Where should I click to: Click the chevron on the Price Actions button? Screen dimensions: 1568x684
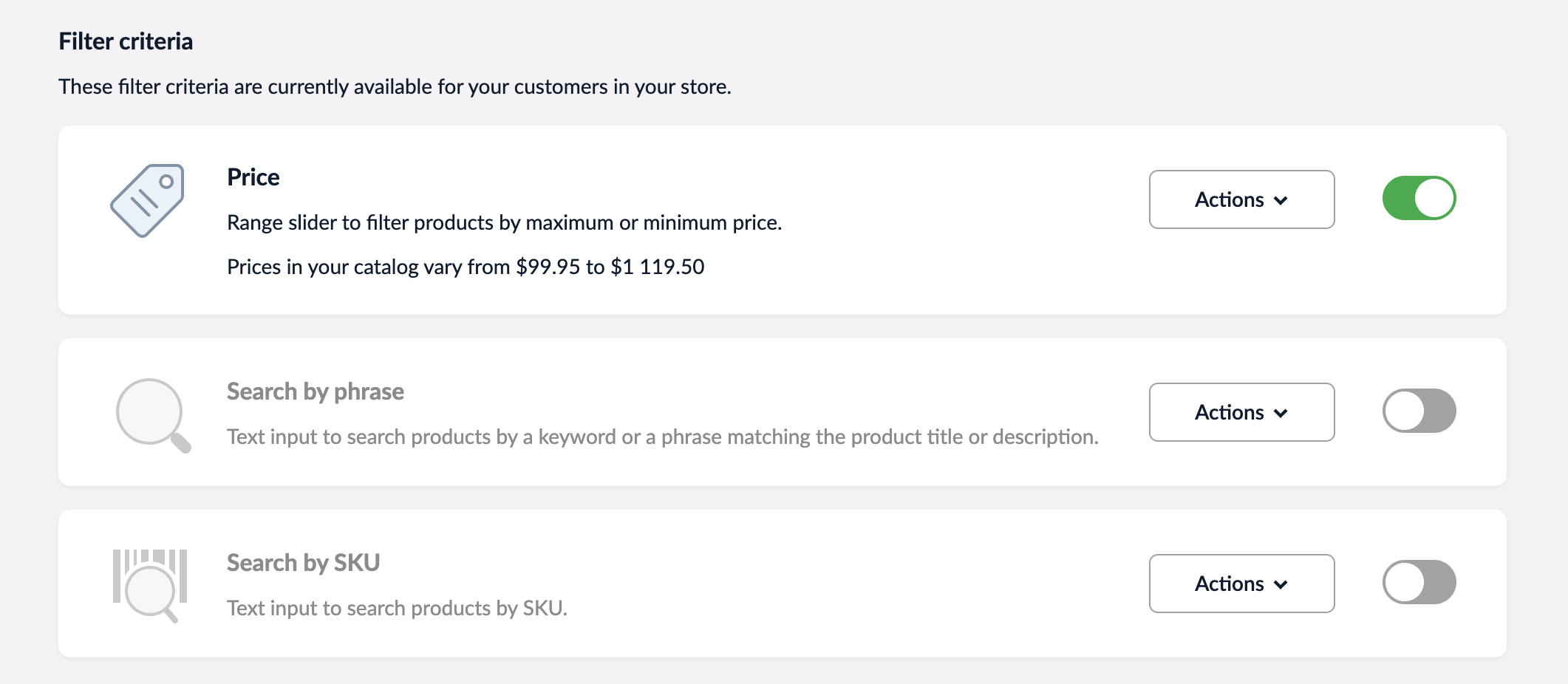1283,199
